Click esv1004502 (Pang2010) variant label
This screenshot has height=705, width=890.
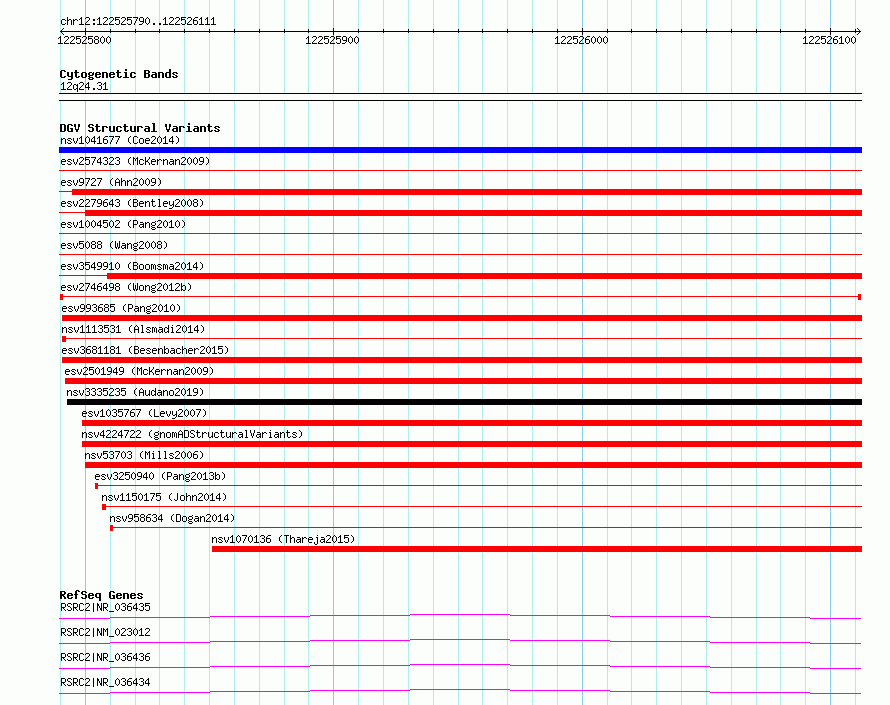pyautogui.click(x=123, y=224)
